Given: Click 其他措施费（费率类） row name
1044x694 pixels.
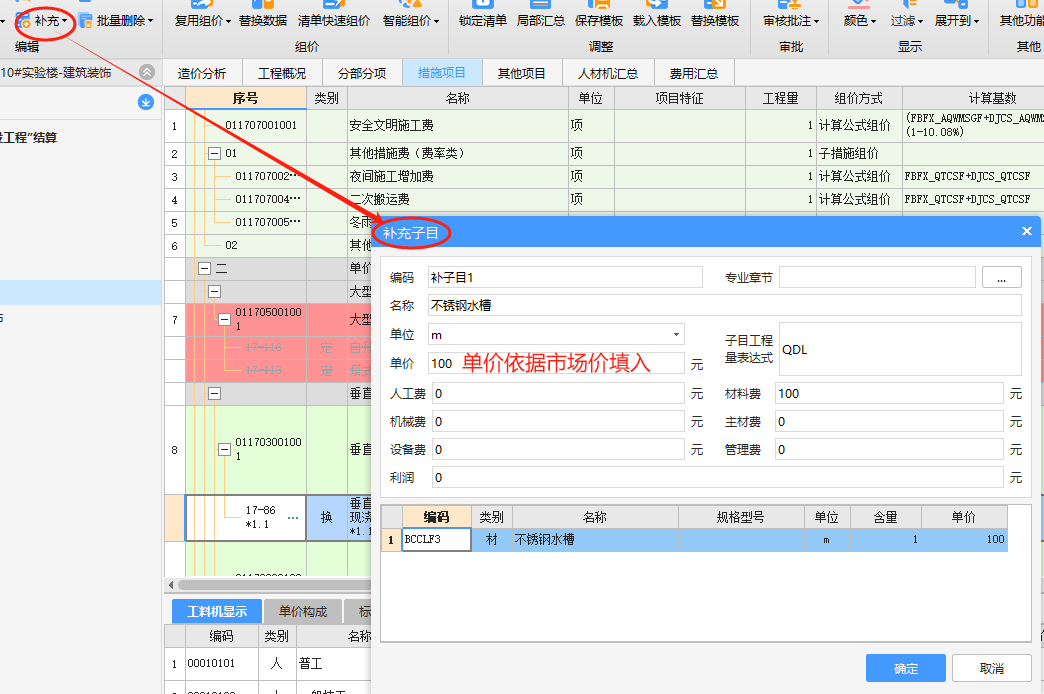Looking at the screenshot, I should pyautogui.click(x=458, y=153).
